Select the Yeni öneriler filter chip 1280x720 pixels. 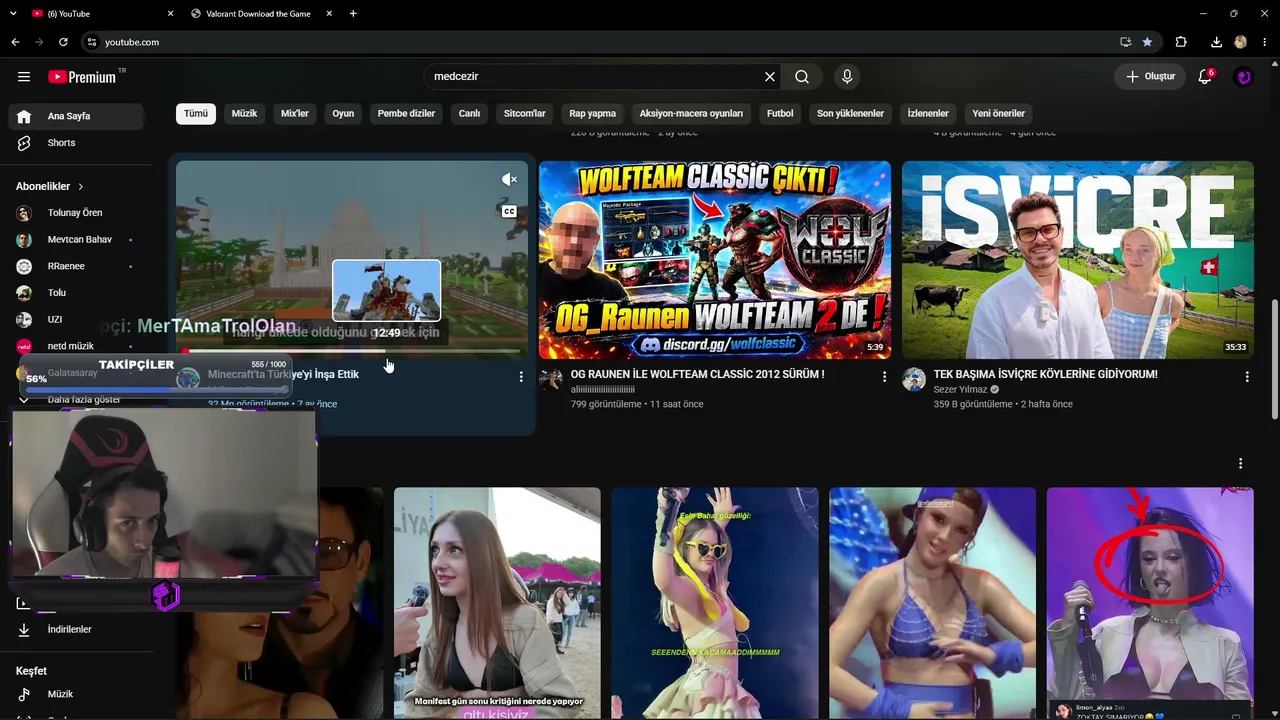tap(998, 113)
